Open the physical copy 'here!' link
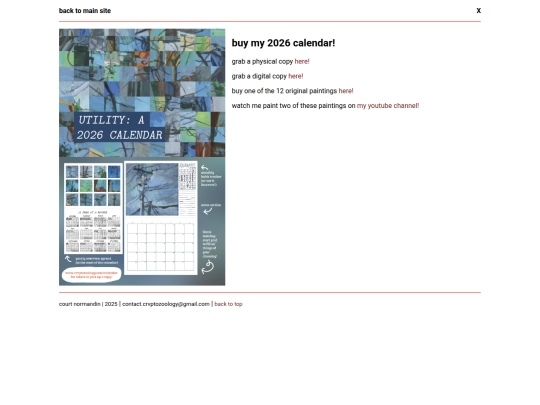 coord(302,62)
